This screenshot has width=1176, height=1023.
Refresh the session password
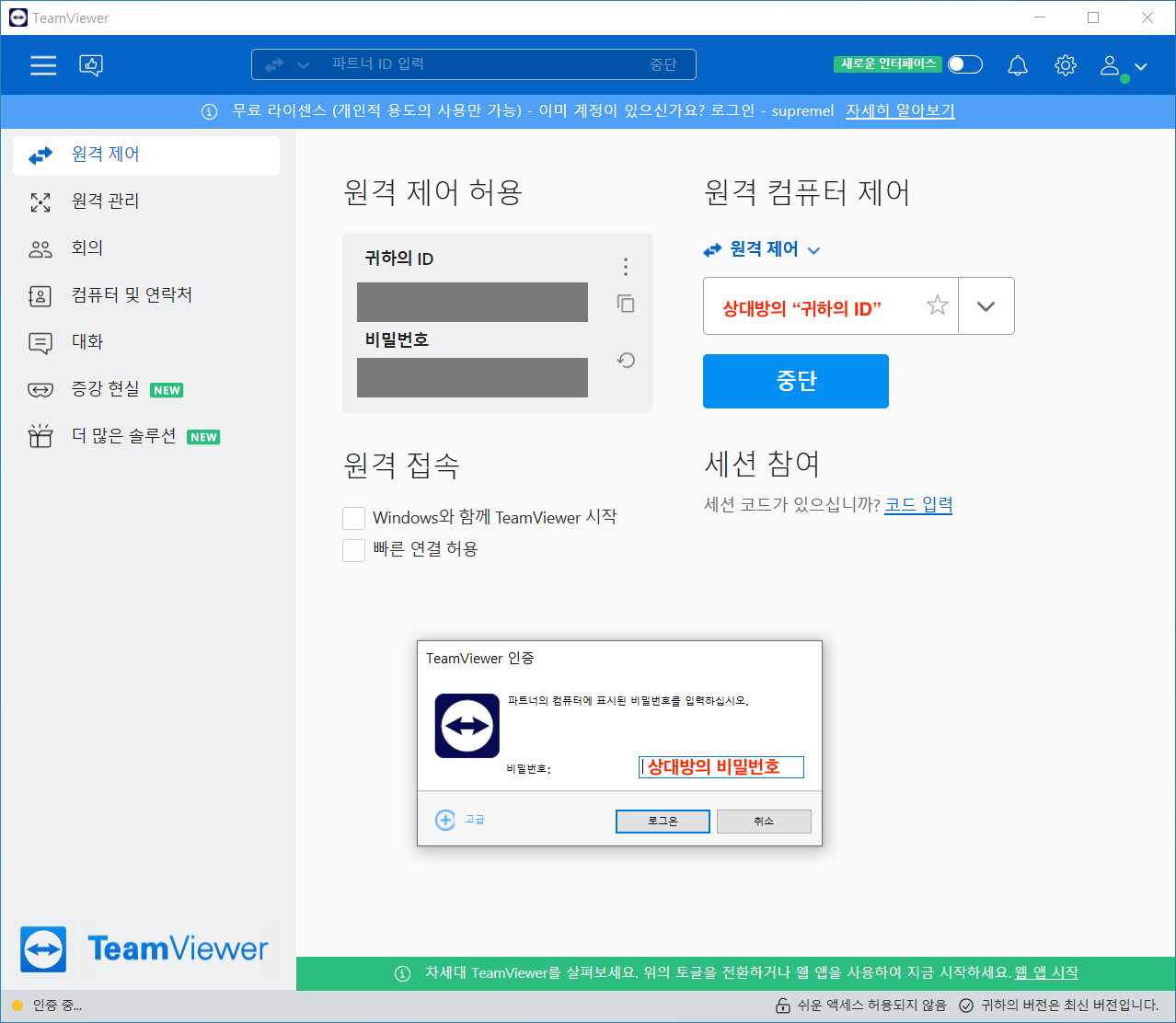tap(625, 361)
